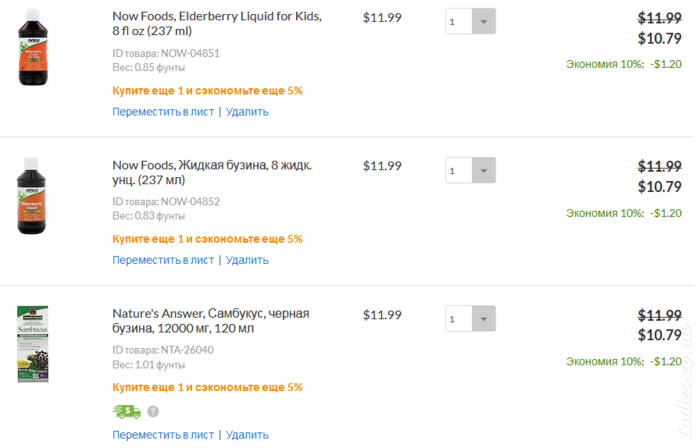Click the Now Foods Жидкая бузина bottle image
The height and width of the screenshot is (448, 700).
coord(32,196)
